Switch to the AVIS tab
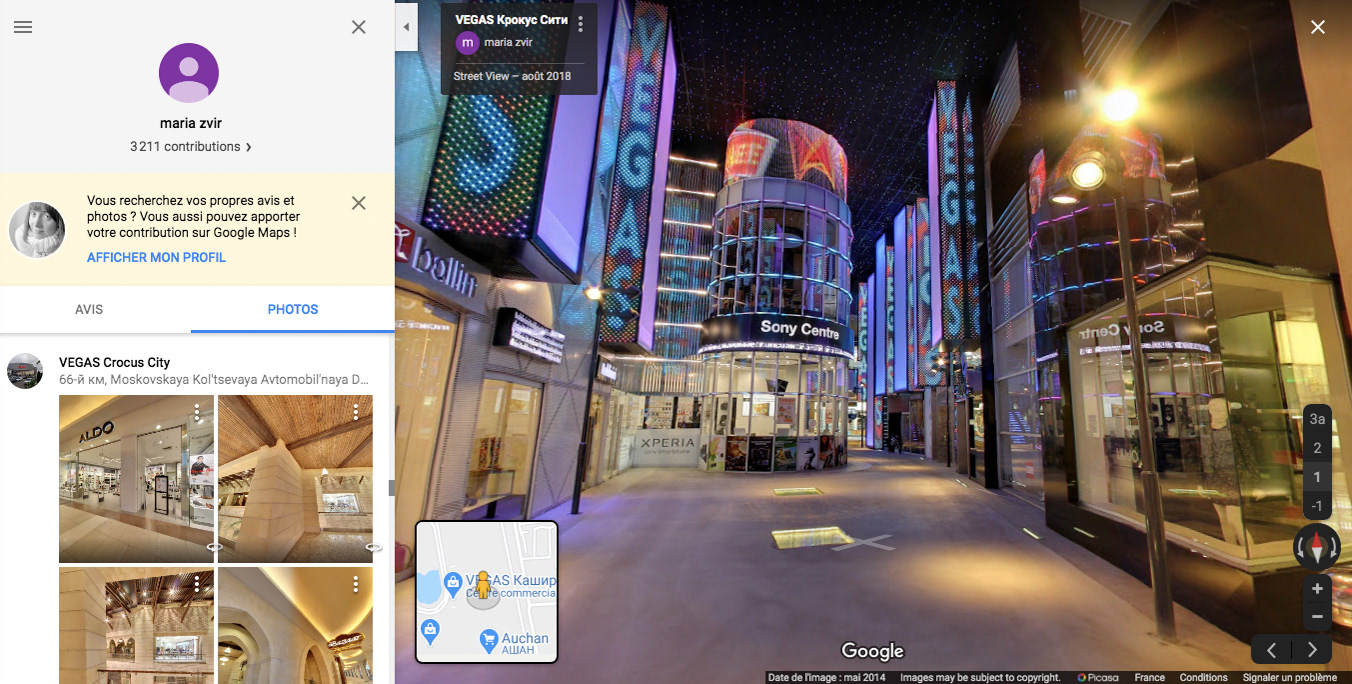The width and height of the screenshot is (1352, 684). [x=89, y=309]
